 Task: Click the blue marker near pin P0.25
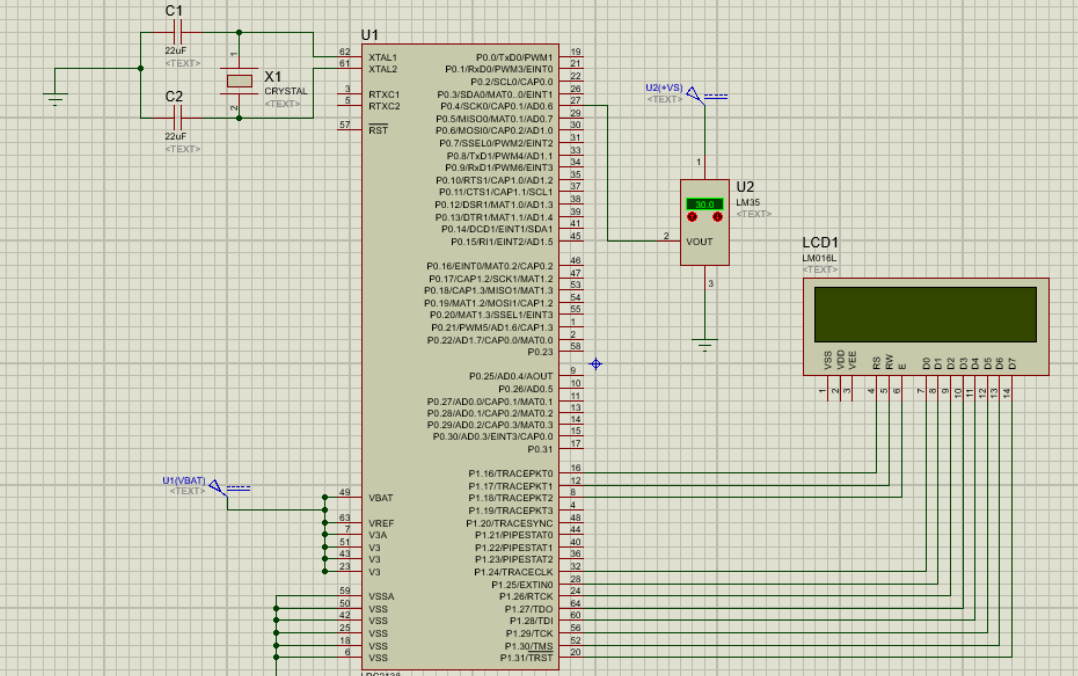tap(595, 365)
